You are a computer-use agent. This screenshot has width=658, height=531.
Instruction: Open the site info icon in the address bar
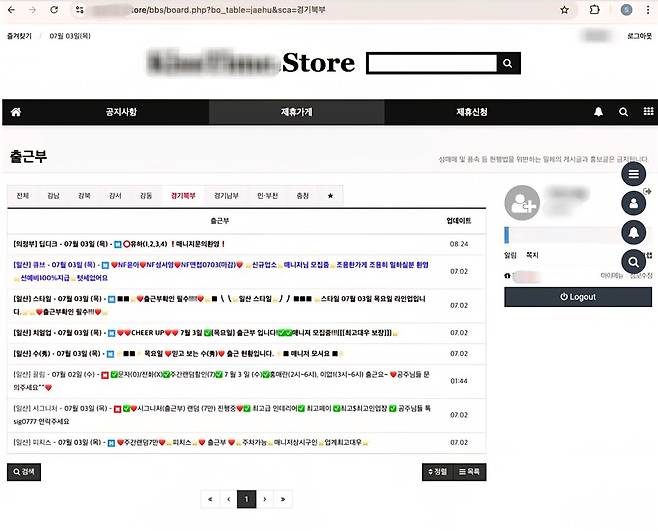point(80,10)
